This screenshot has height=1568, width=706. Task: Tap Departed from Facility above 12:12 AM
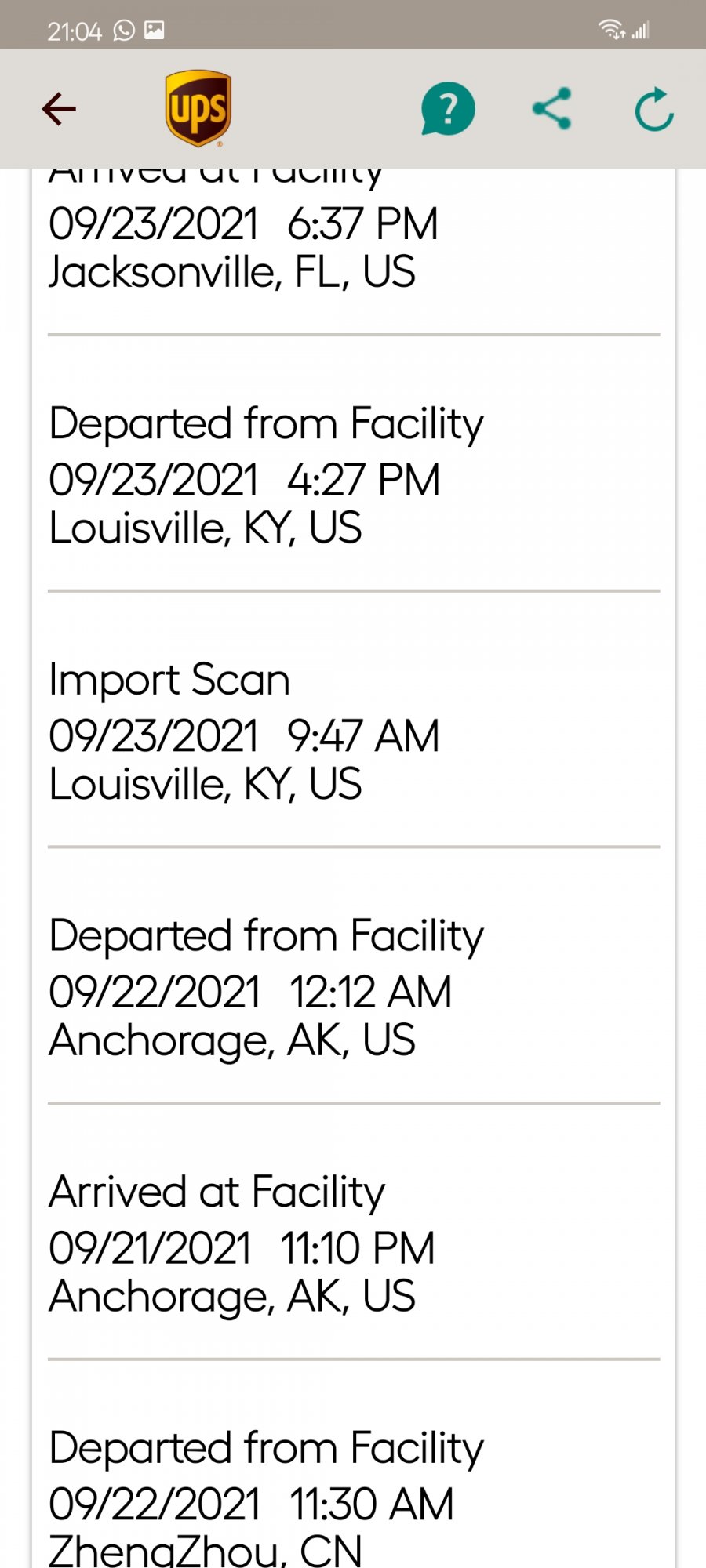(266, 936)
